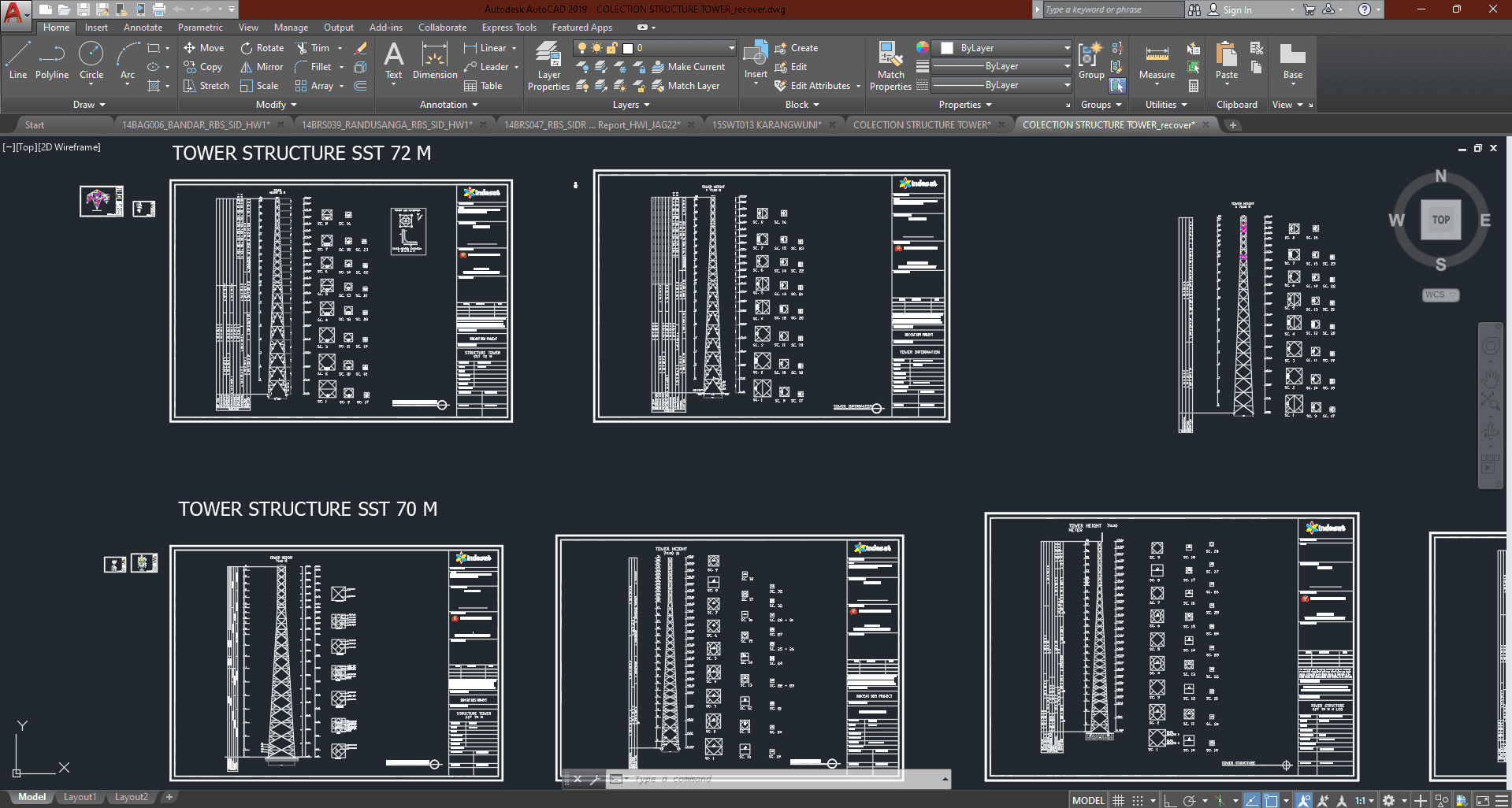Switch to the Layout1 tab
The image size is (1512, 808).
pyautogui.click(x=80, y=797)
